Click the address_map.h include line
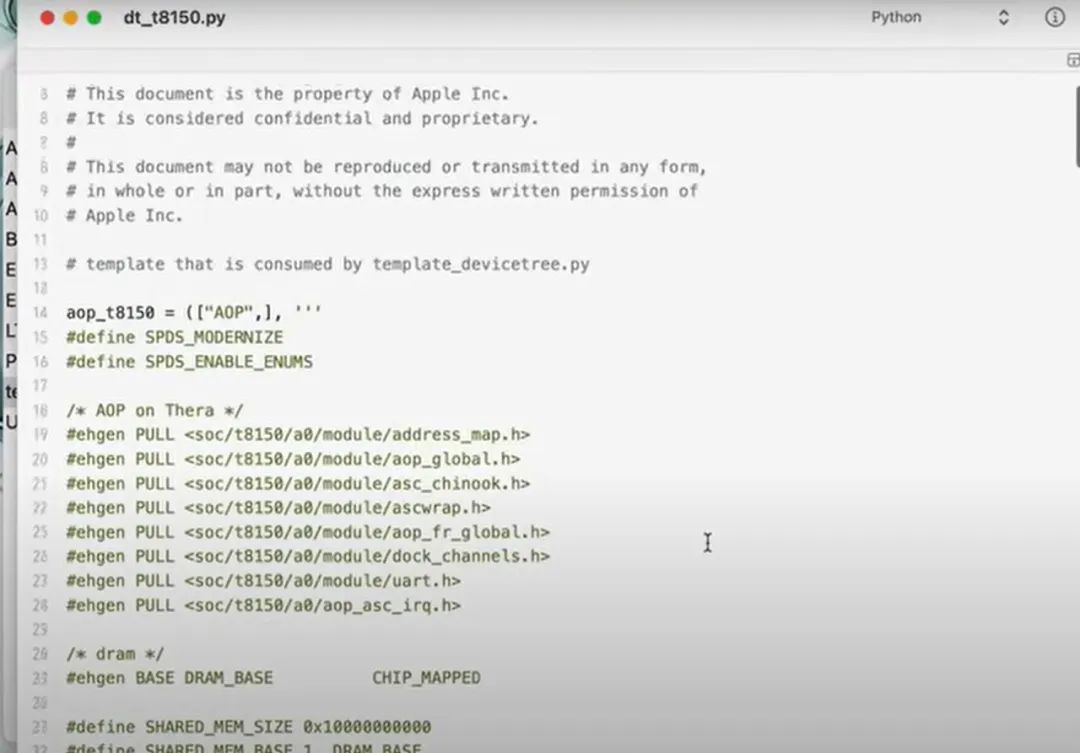The width and height of the screenshot is (1080, 753). 298,435
